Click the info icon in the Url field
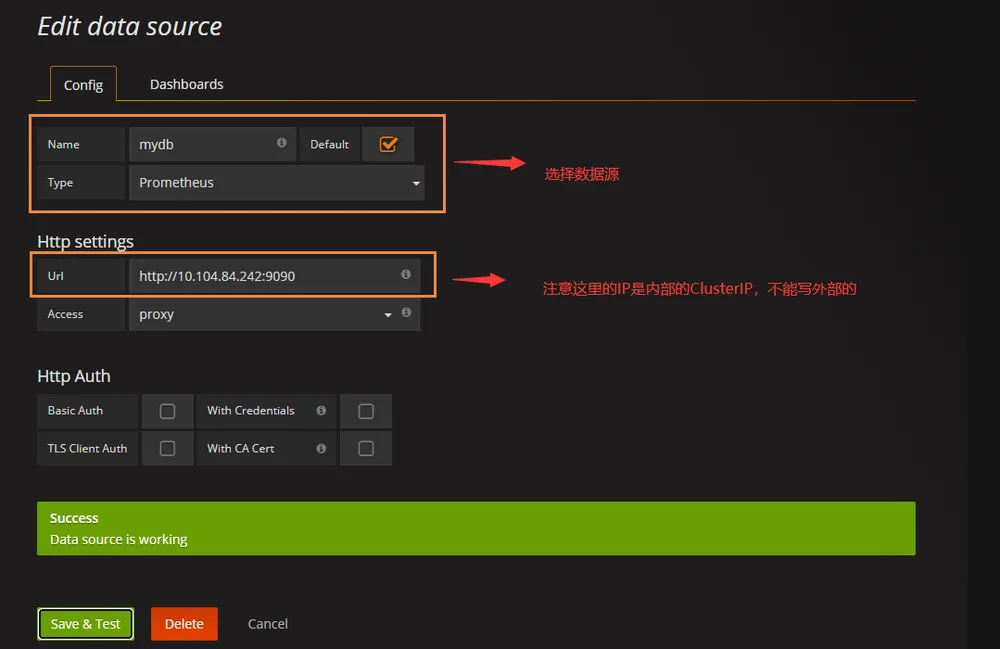The width and height of the screenshot is (1000, 649). click(x=406, y=274)
